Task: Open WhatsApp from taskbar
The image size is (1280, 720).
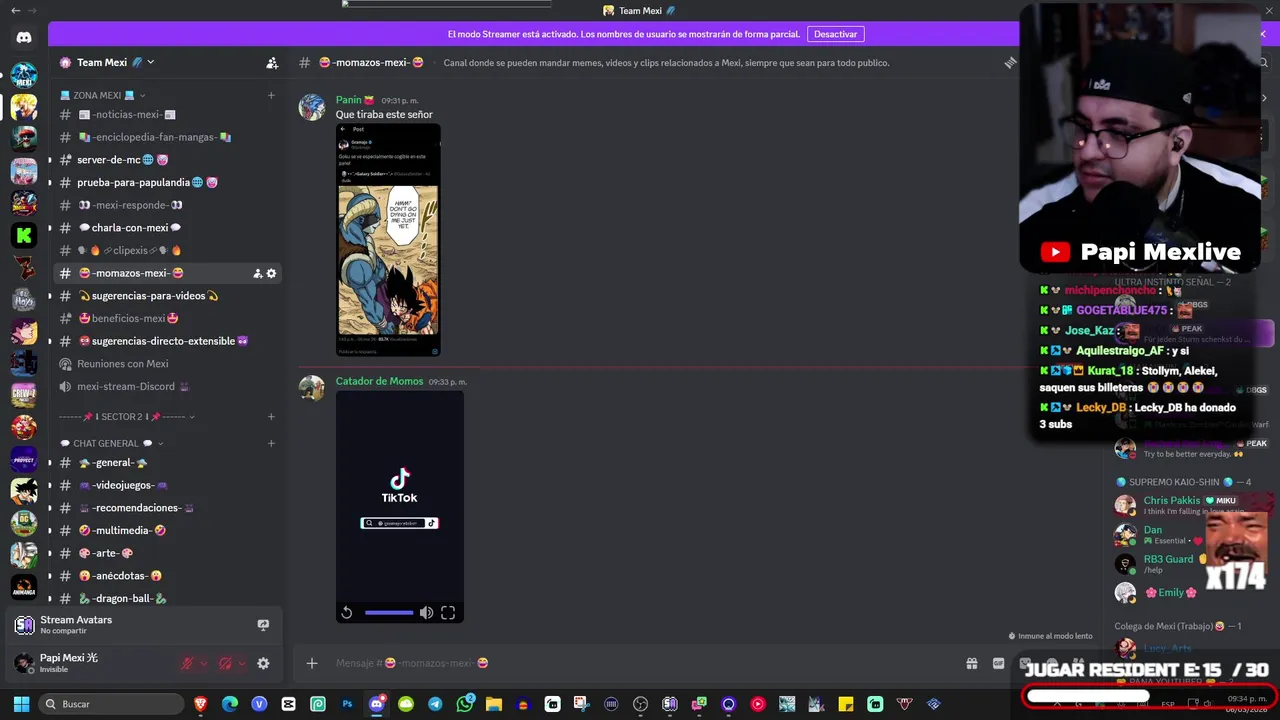Action: coord(465,704)
